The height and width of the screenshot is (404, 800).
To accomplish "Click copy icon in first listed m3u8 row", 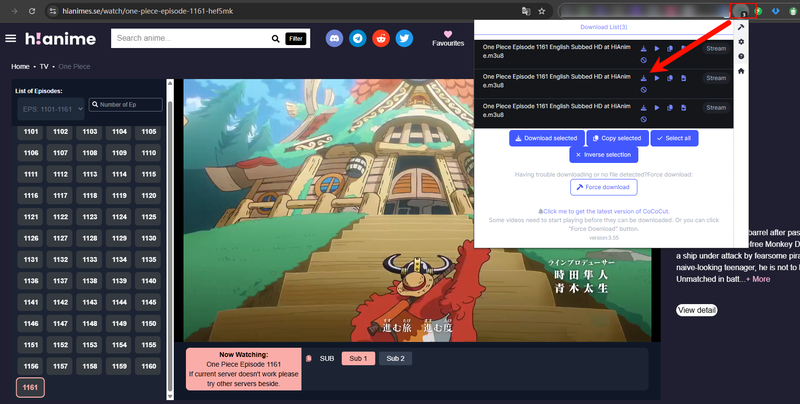I will tap(670, 48).
